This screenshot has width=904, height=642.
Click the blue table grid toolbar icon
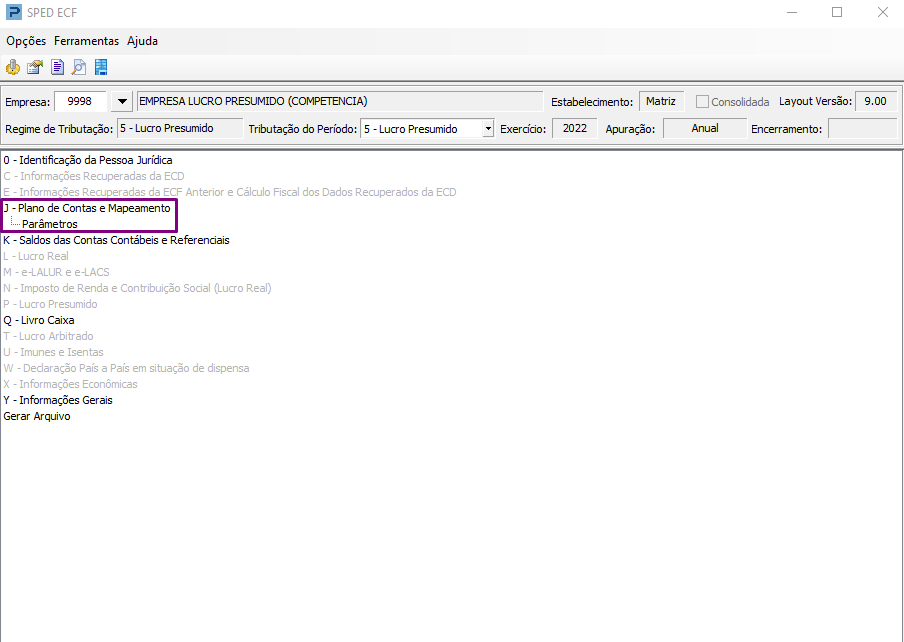(x=101, y=67)
